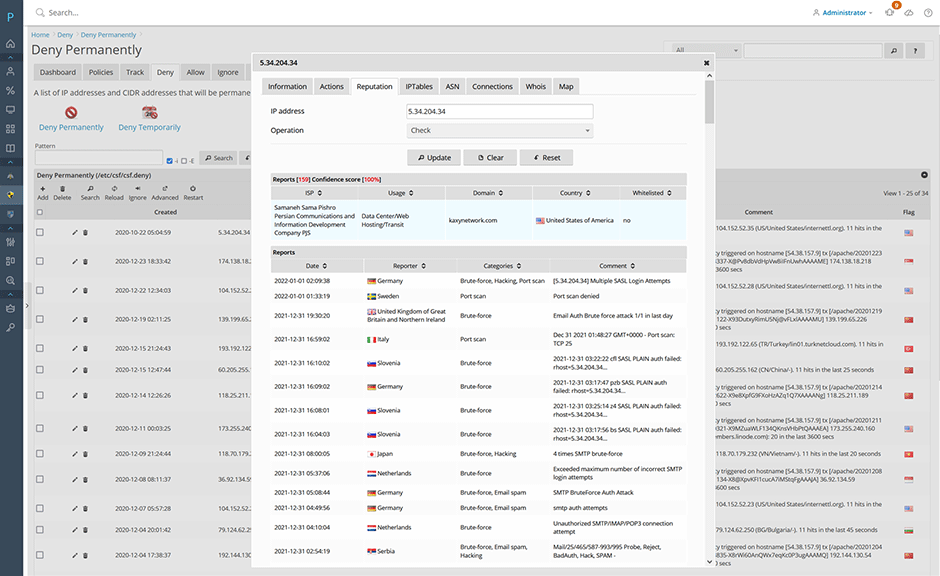Open the Operation dropdown set to Check
Screen dimensions: 940x576
(499, 130)
